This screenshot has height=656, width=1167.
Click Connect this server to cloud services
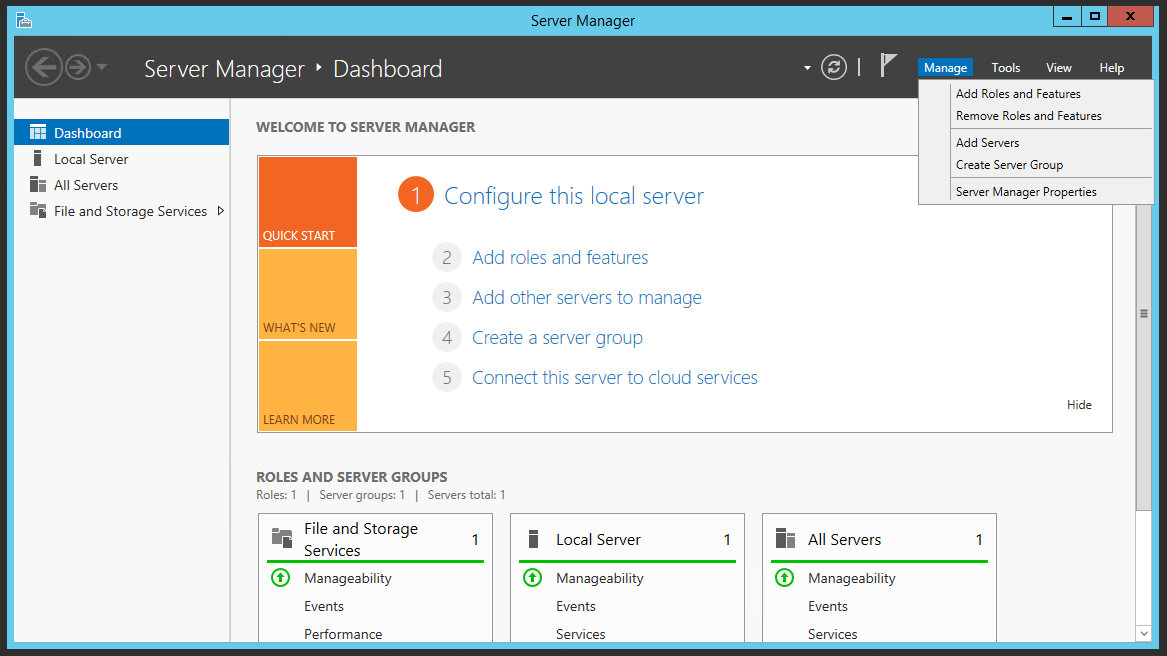pos(614,378)
